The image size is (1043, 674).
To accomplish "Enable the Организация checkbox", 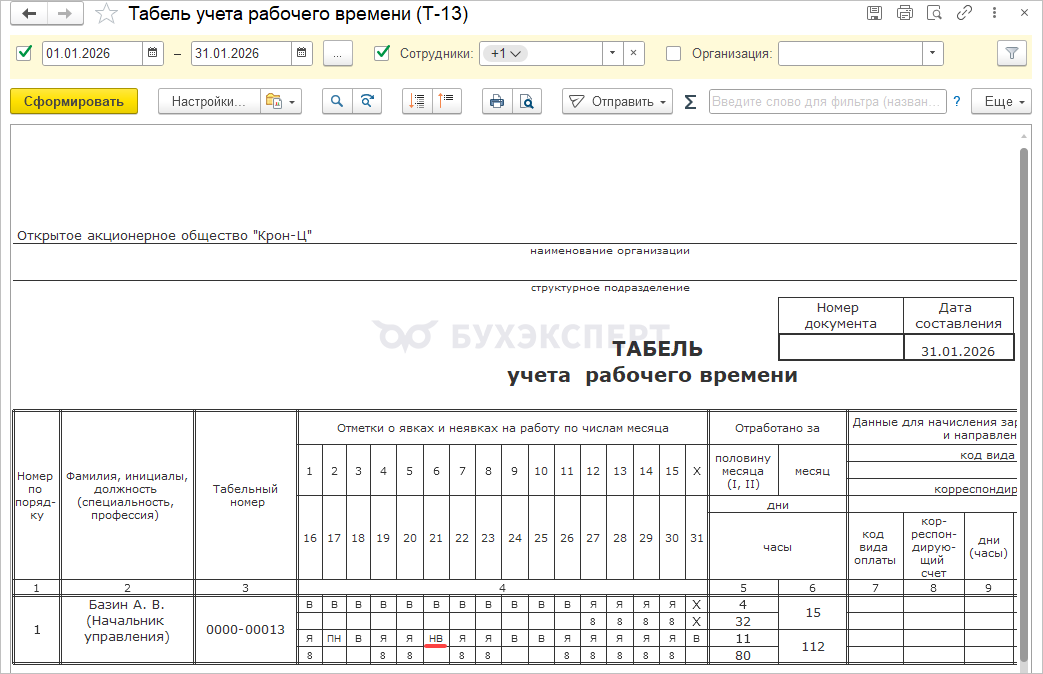I will pos(674,53).
